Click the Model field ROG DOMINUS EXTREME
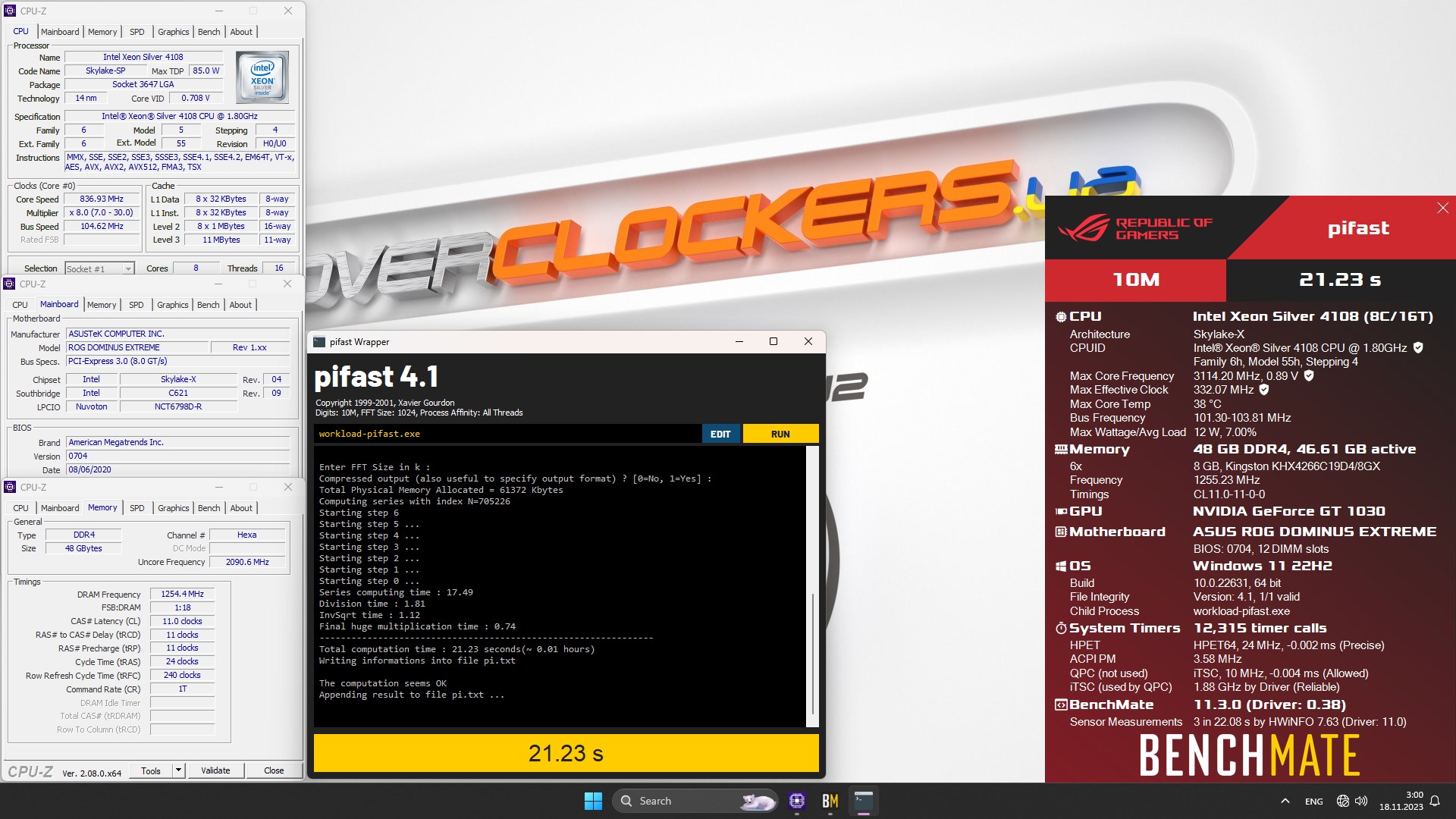 (136, 347)
